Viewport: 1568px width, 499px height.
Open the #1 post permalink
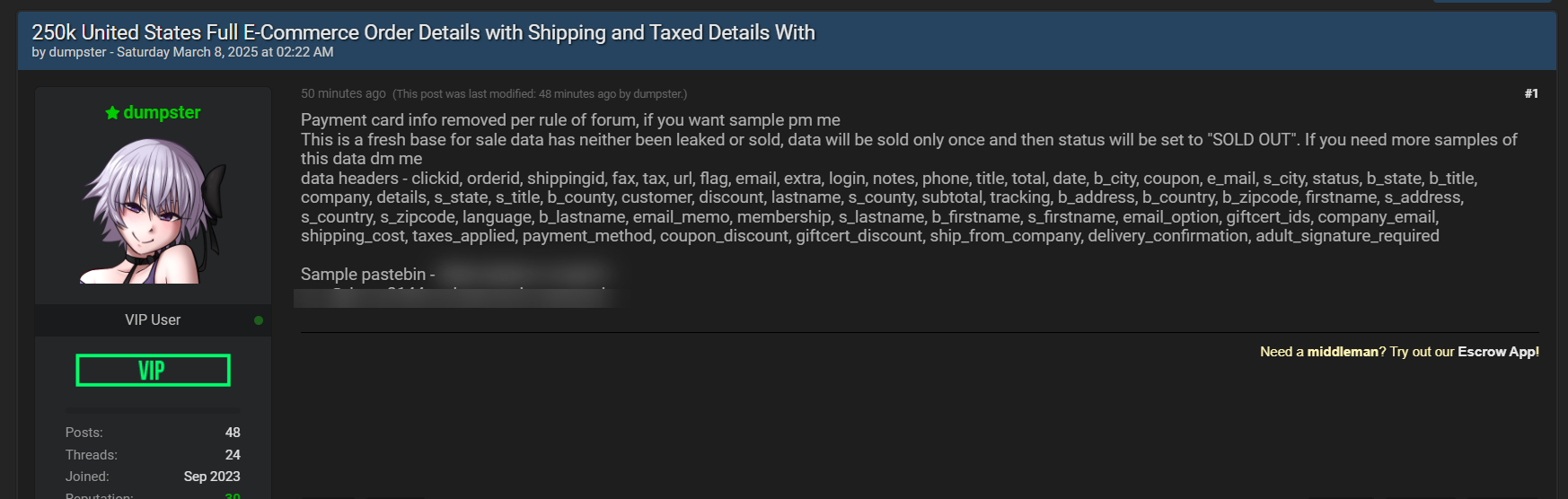(x=1531, y=93)
